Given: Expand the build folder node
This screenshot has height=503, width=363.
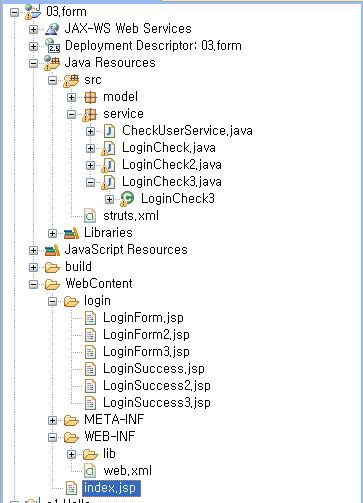Looking at the screenshot, I should point(33,267).
